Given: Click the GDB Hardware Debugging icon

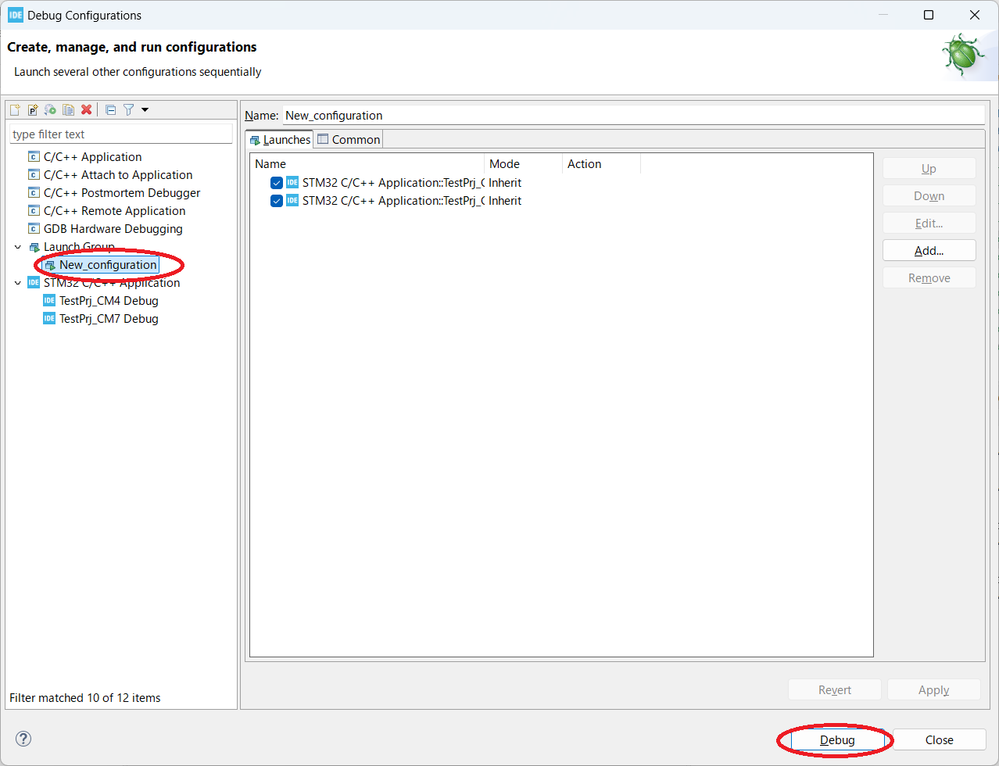Looking at the screenshot, I should point(34,228).
